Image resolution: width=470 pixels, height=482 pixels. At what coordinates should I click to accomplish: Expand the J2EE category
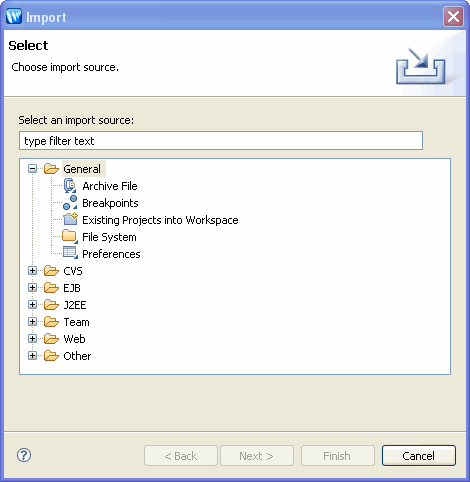[x=32, y=305]
